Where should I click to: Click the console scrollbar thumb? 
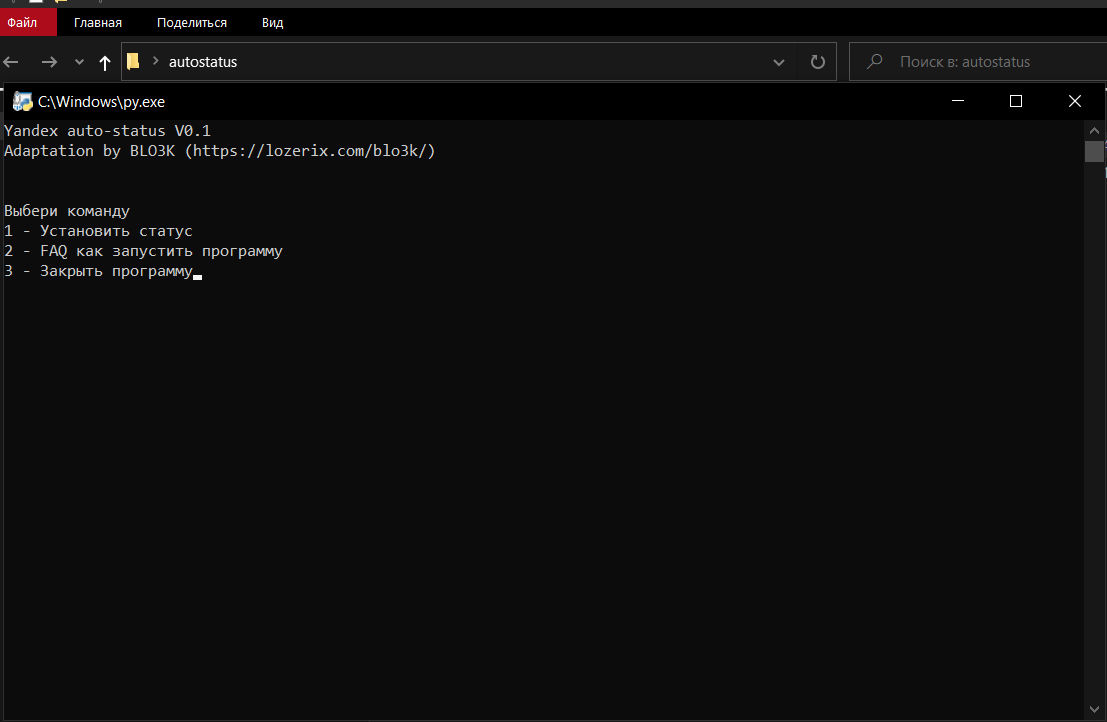point(1094,151)
